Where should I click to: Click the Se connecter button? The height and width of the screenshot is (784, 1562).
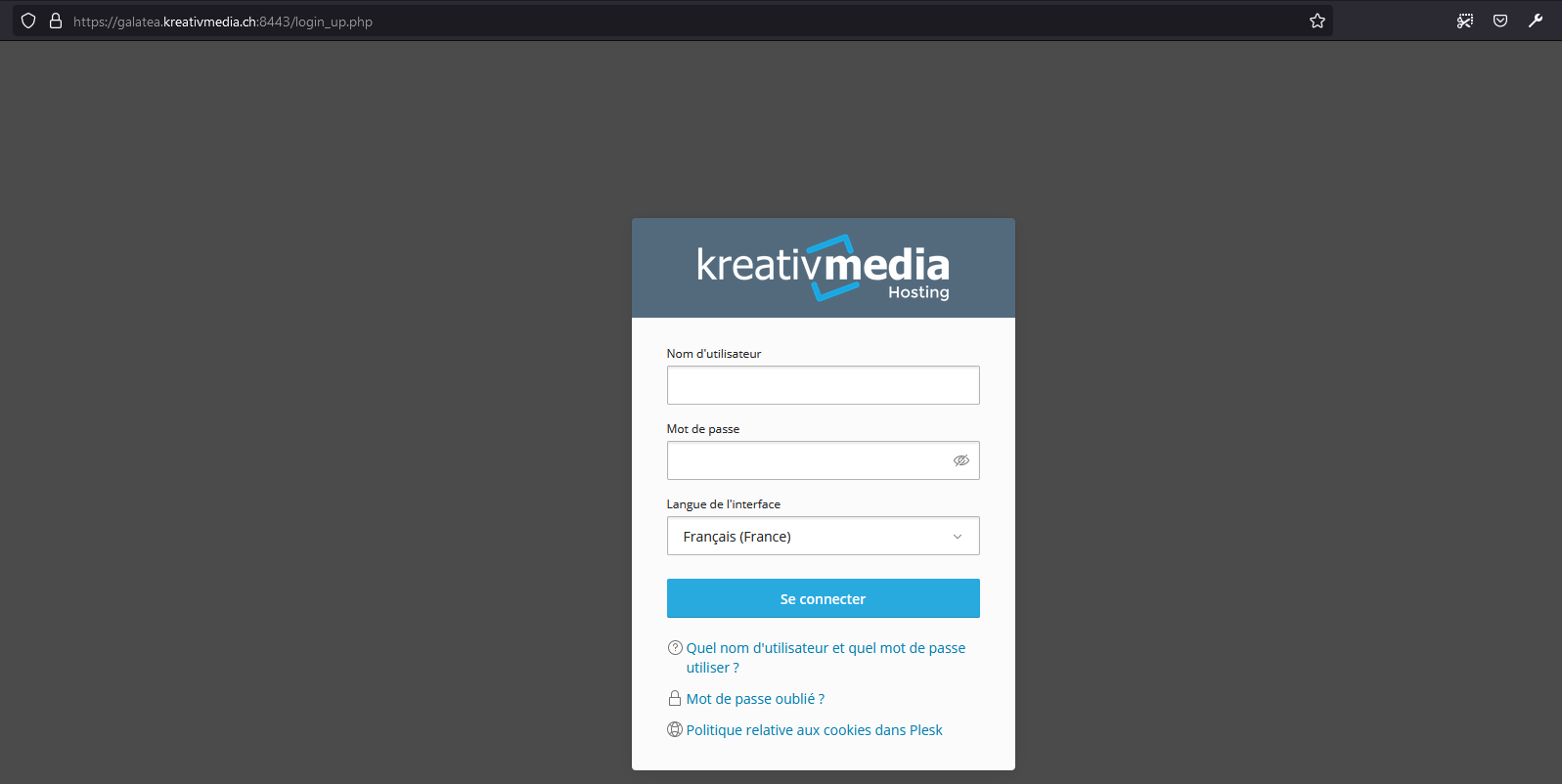coord(824,598)
